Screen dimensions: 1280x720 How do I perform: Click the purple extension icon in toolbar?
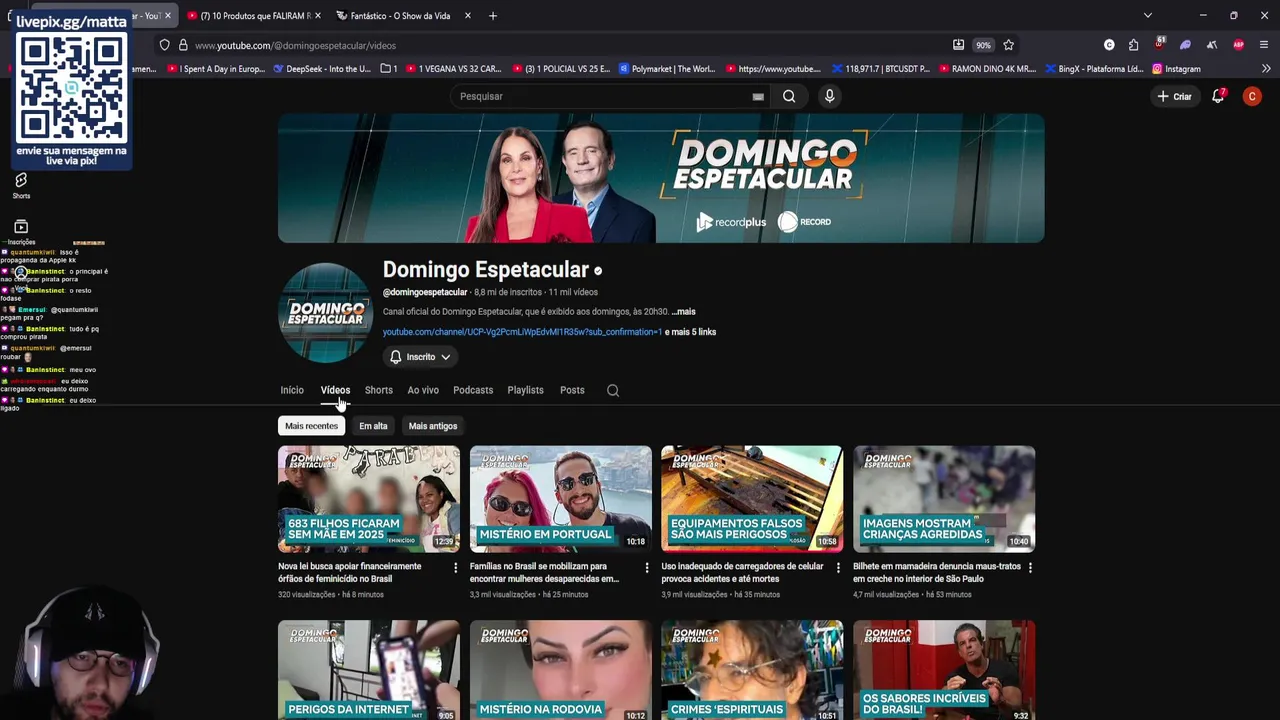pyautogui.click(x=1185, y=45)
